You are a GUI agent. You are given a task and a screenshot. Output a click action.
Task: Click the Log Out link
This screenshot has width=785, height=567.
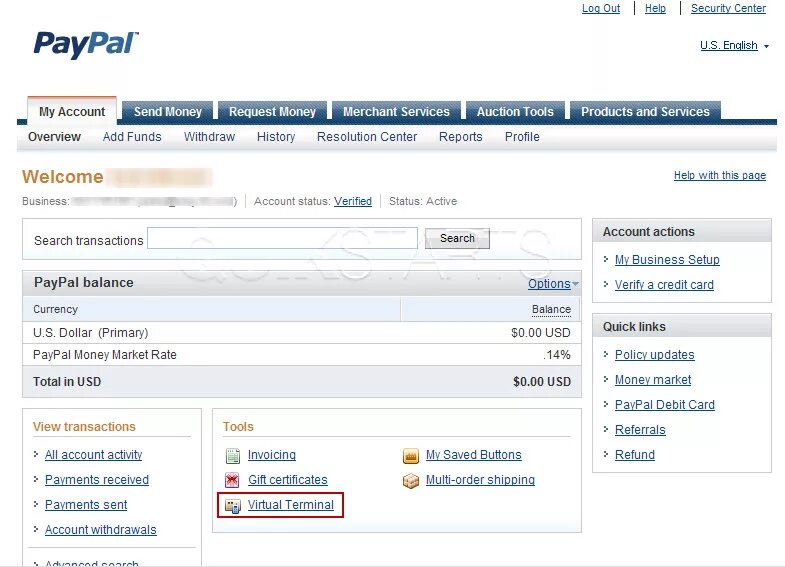(x=601, y=8)
